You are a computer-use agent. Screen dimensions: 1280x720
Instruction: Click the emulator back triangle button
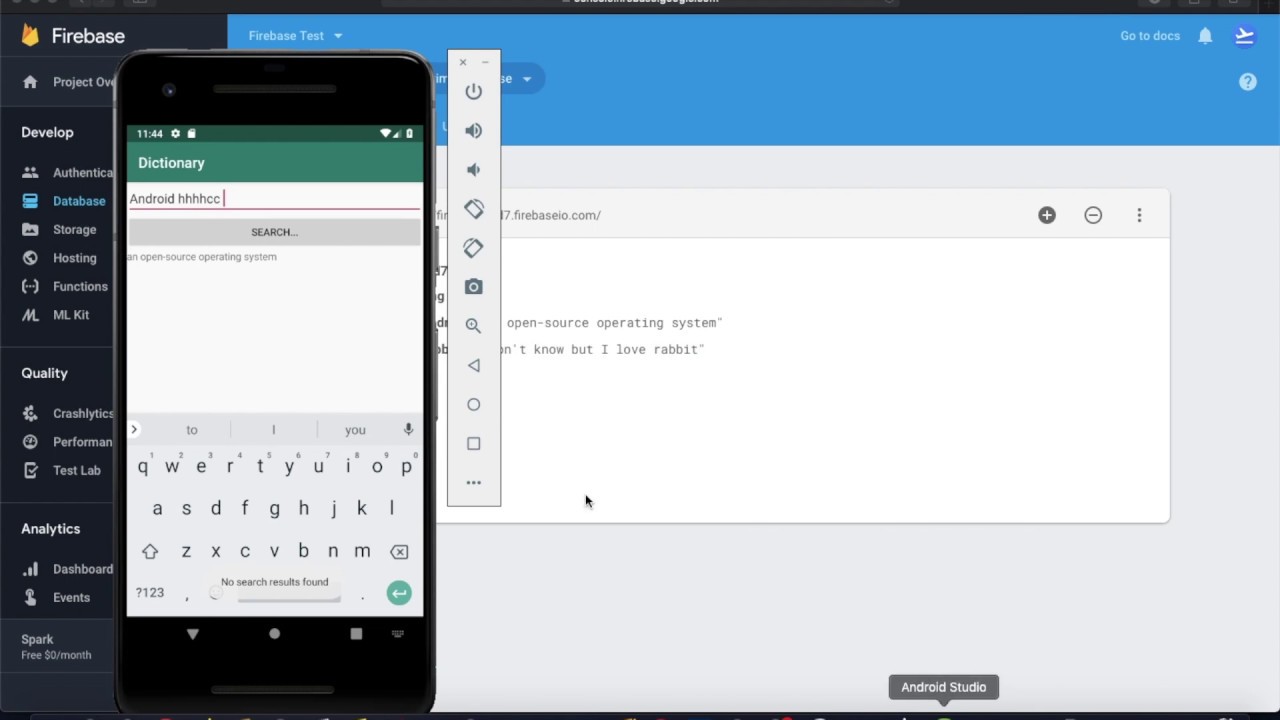pos(474,365)
